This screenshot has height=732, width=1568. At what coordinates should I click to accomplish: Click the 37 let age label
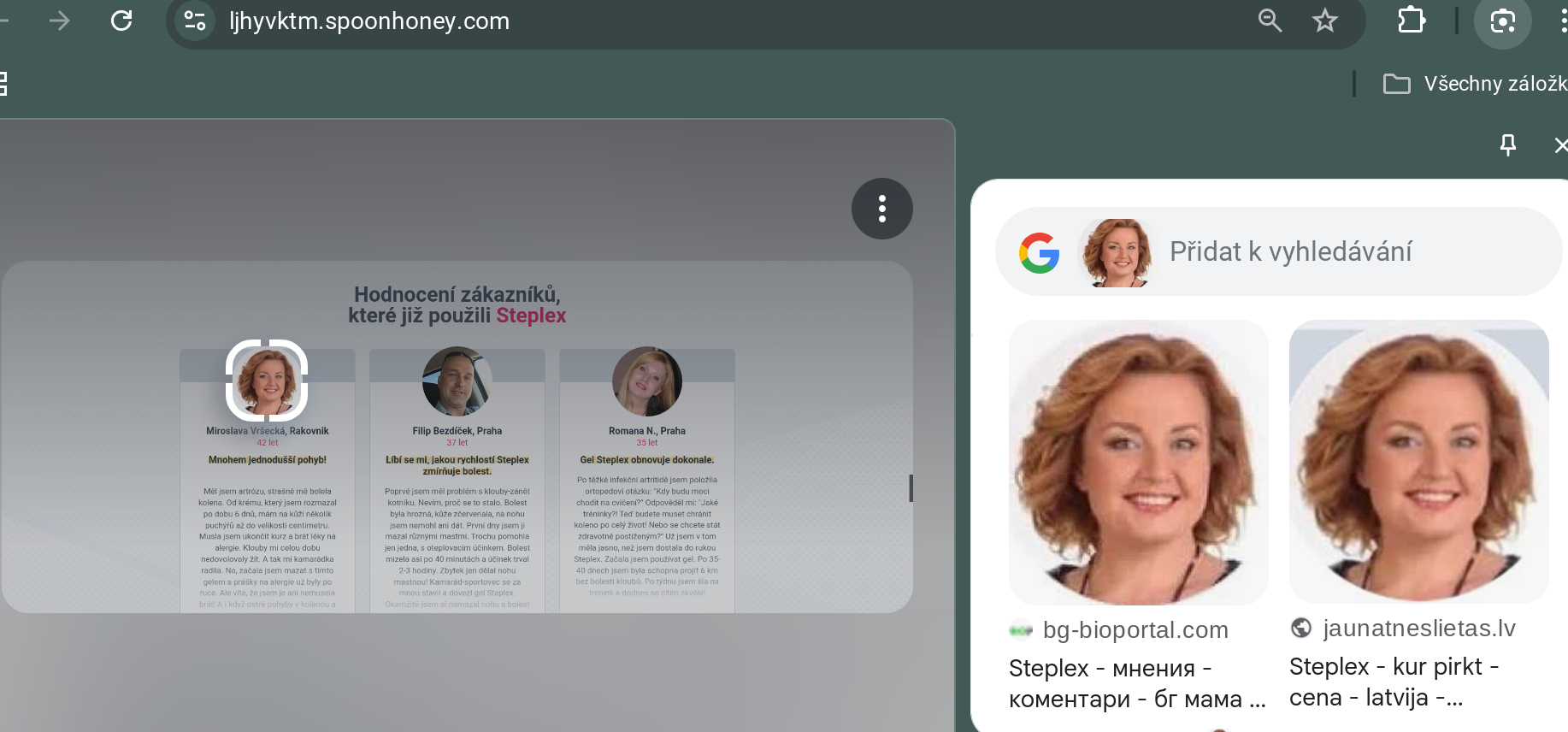[457, 443]
